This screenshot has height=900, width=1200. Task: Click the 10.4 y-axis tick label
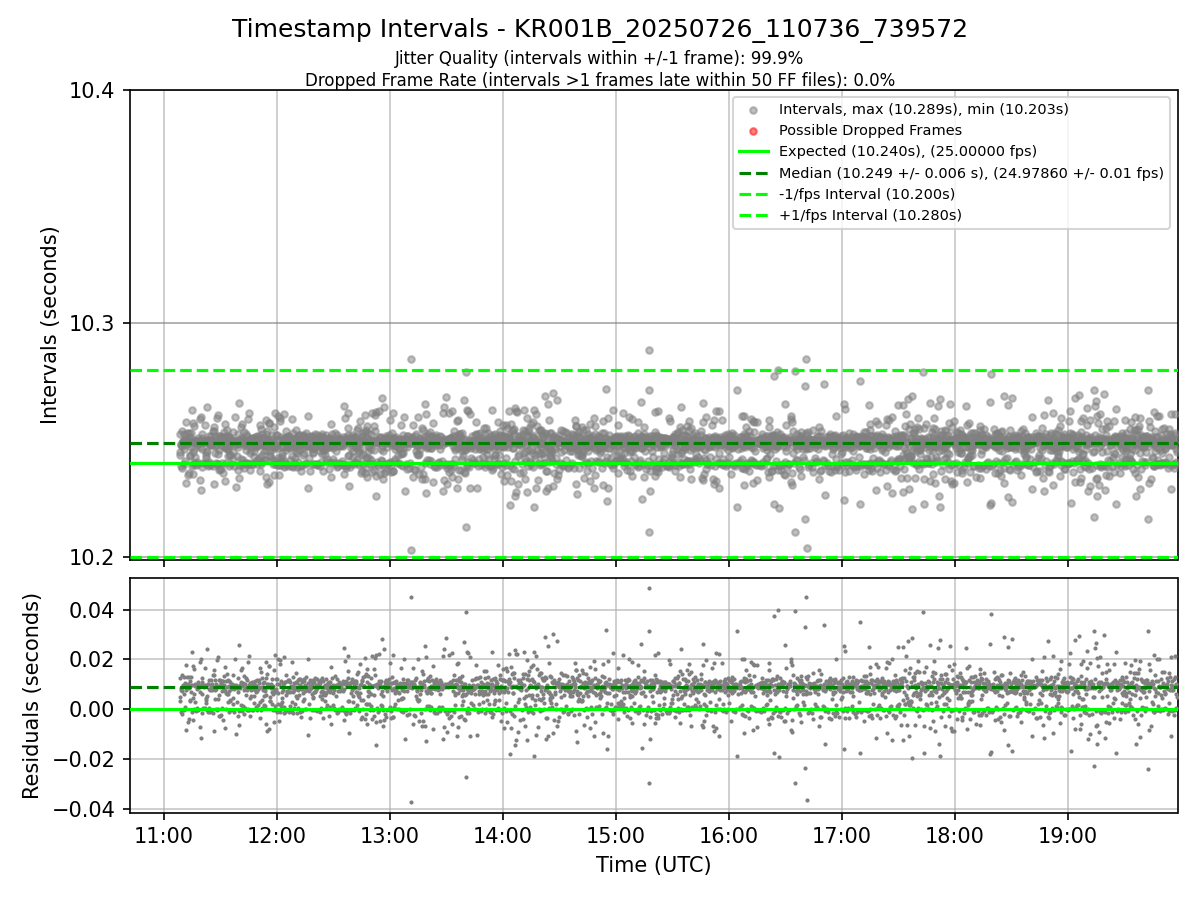93,91
